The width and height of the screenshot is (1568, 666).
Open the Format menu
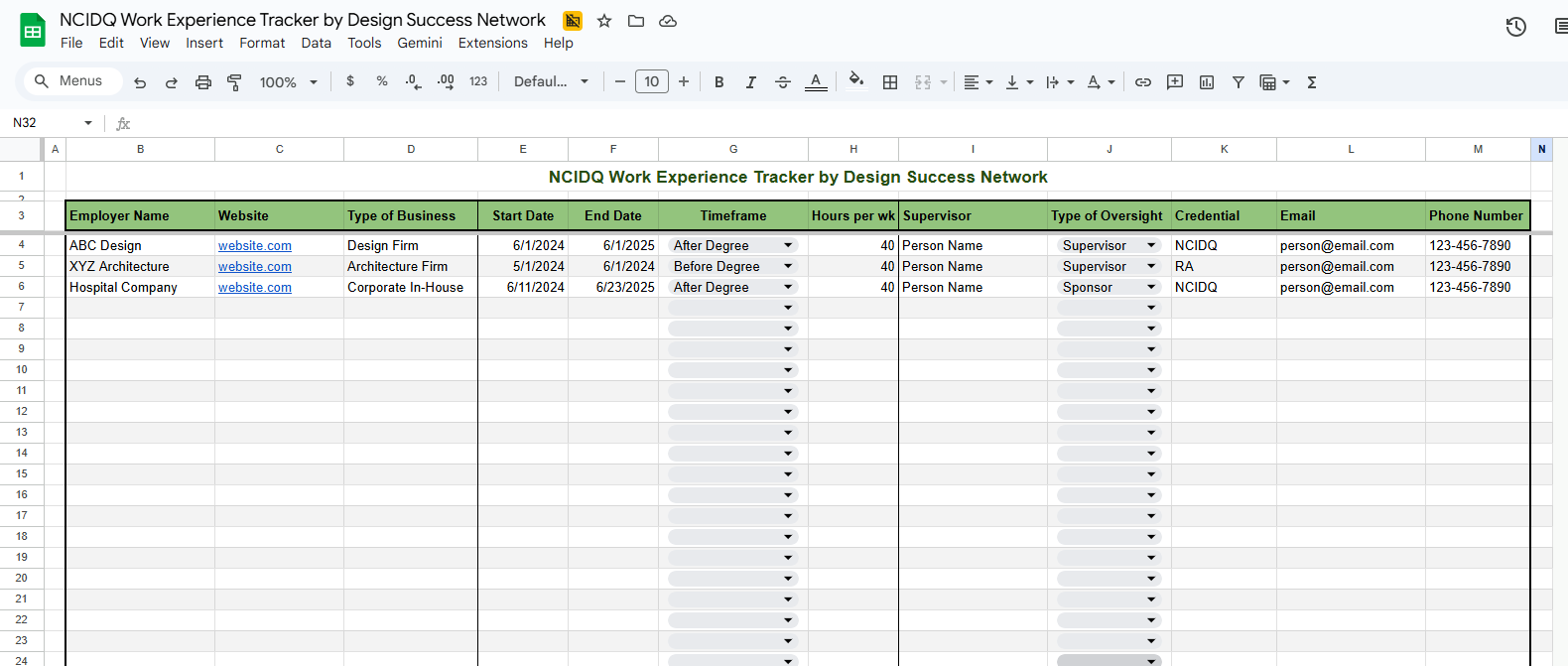262,43
